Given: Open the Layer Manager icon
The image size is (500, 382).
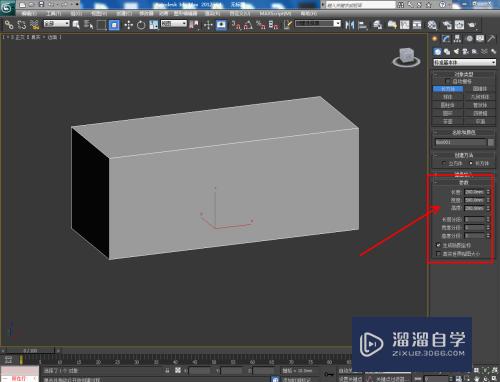Looking at the screenshot, I should click(x=377, y=25).
